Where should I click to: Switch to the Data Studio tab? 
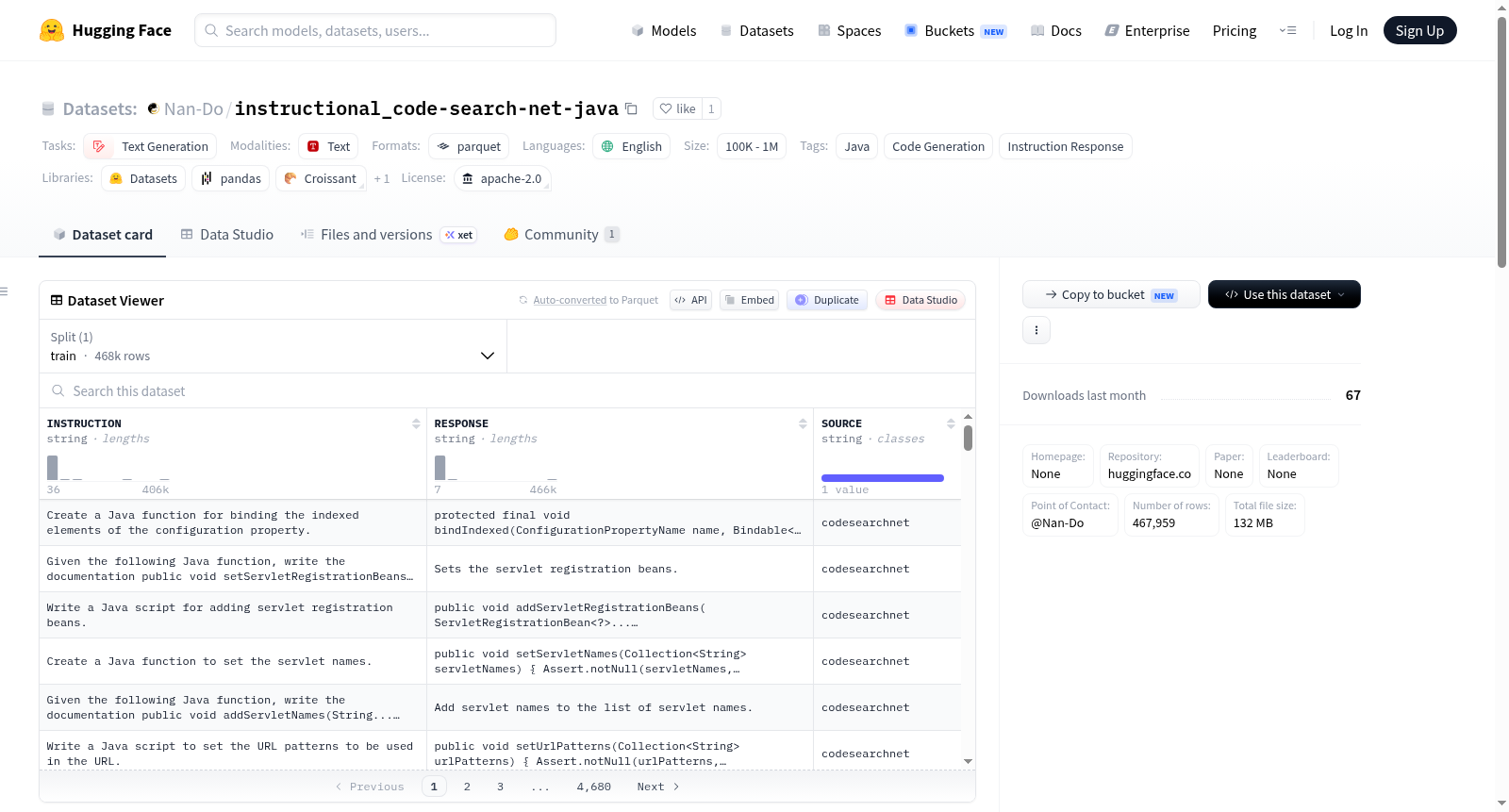coord(227,235)
